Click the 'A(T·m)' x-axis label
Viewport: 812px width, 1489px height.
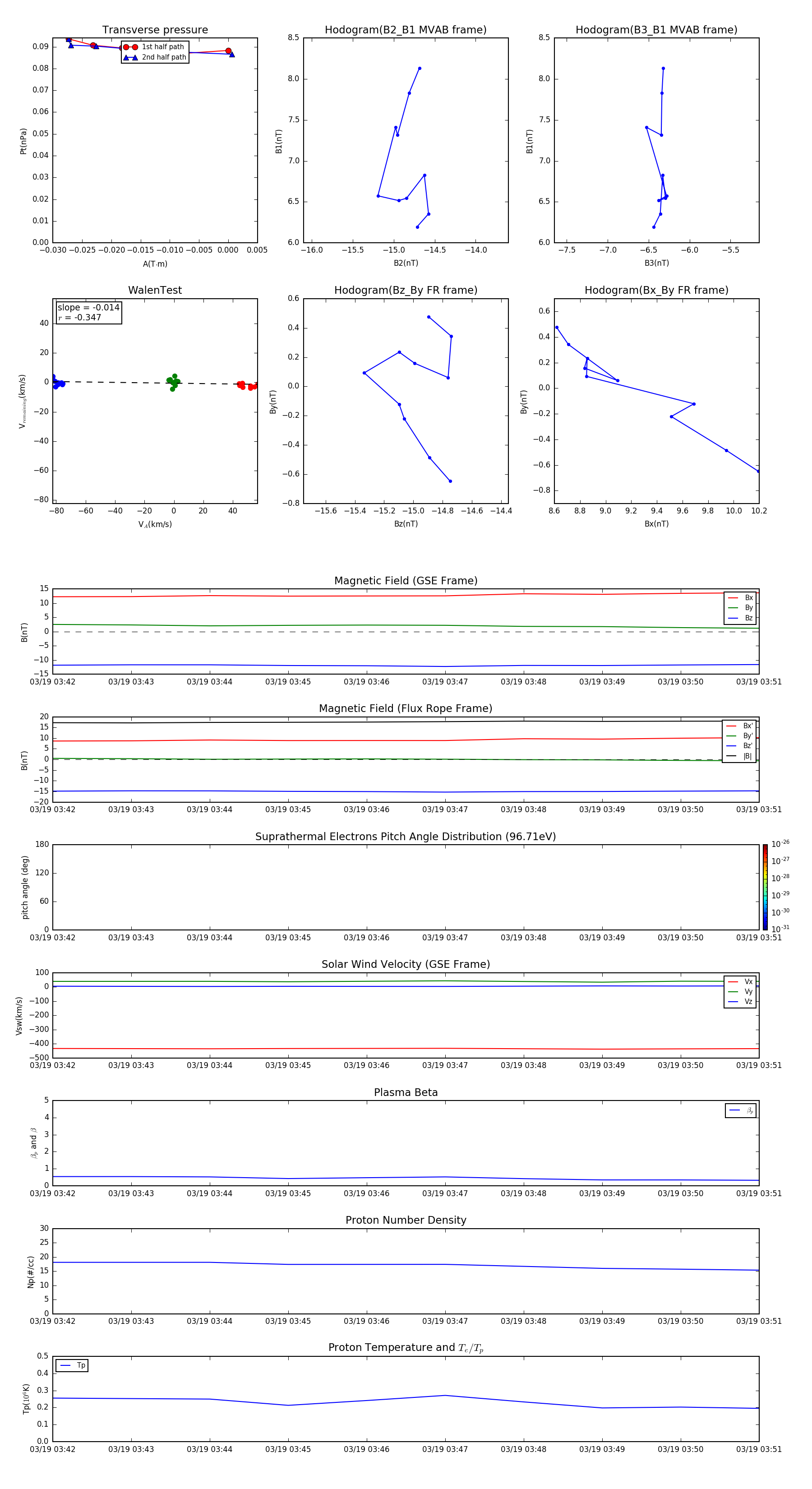point(155,264)
